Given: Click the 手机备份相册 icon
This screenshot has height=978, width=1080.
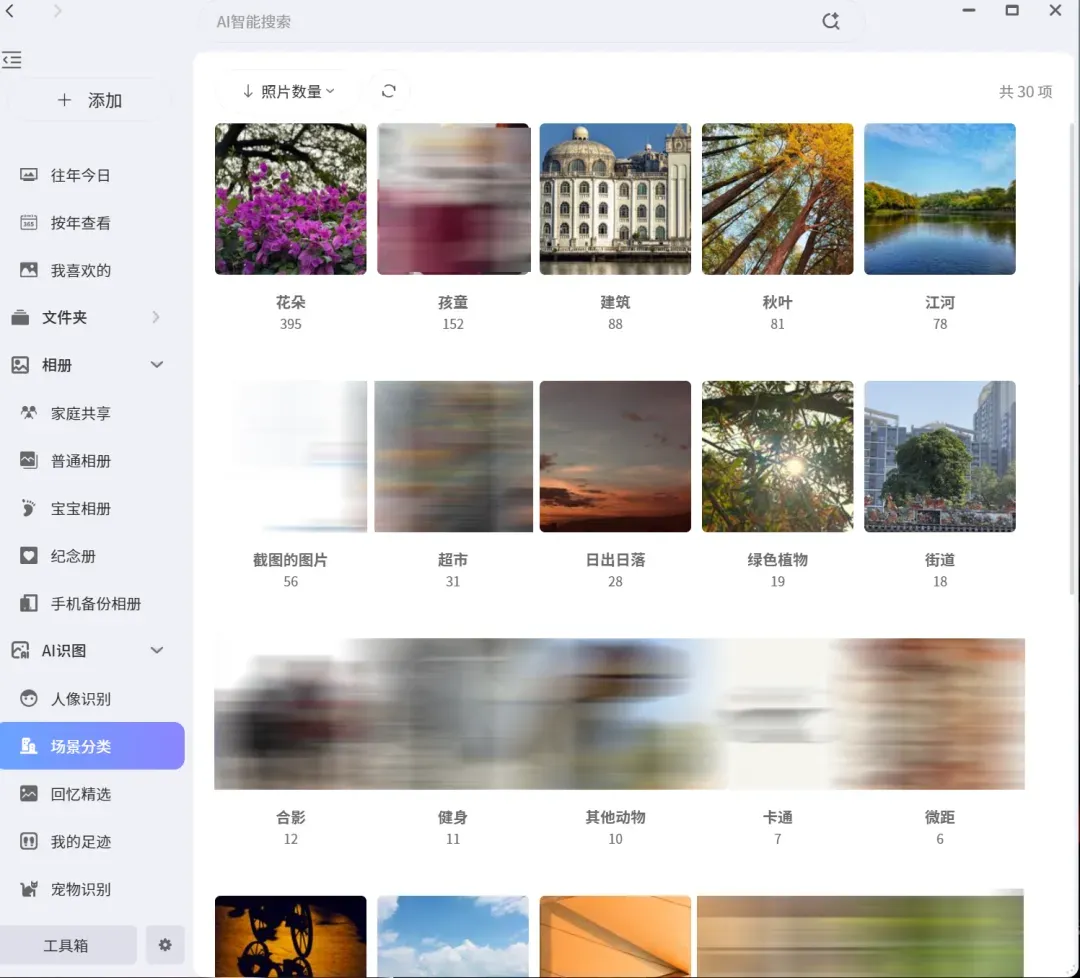Looking at the screenshot, I should (29, 603).
